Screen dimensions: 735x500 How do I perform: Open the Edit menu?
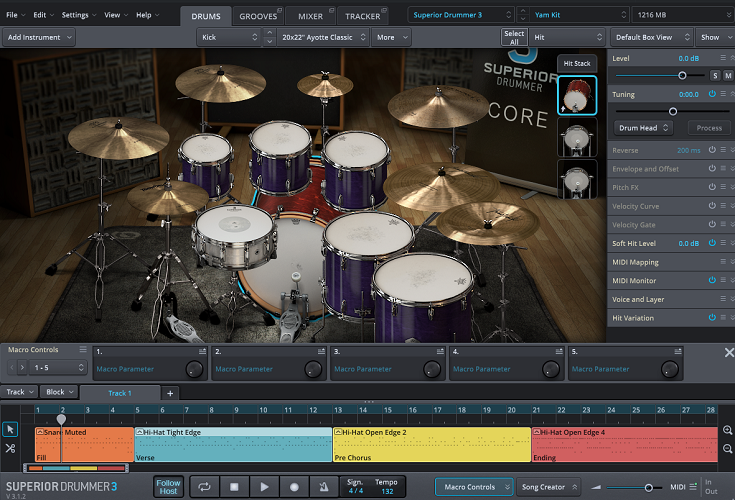pyautogui.click(x=44, y=15)
